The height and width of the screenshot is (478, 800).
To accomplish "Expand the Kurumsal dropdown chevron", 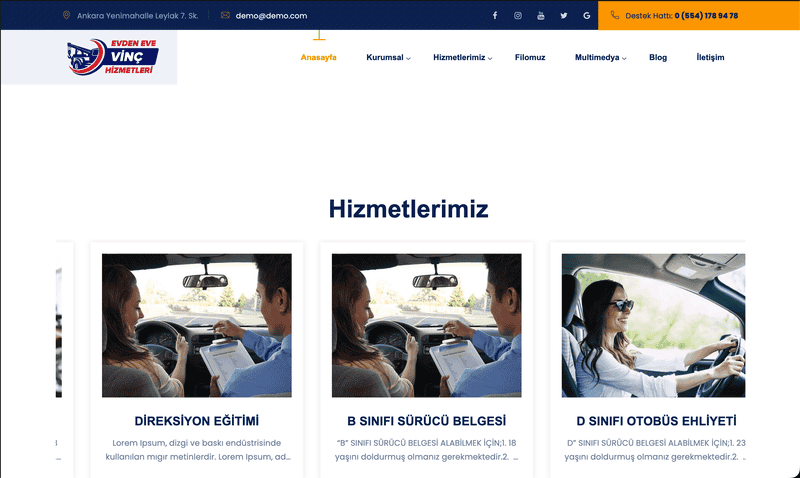I will click(408, 58).
